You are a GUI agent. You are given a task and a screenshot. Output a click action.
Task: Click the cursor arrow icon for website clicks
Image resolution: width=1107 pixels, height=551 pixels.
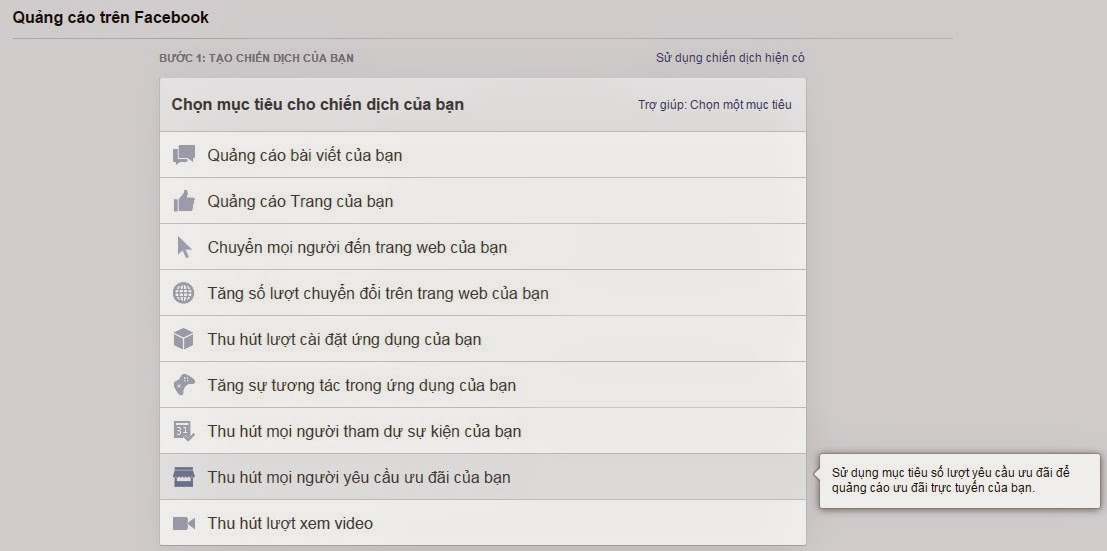(x=184, y=247)
